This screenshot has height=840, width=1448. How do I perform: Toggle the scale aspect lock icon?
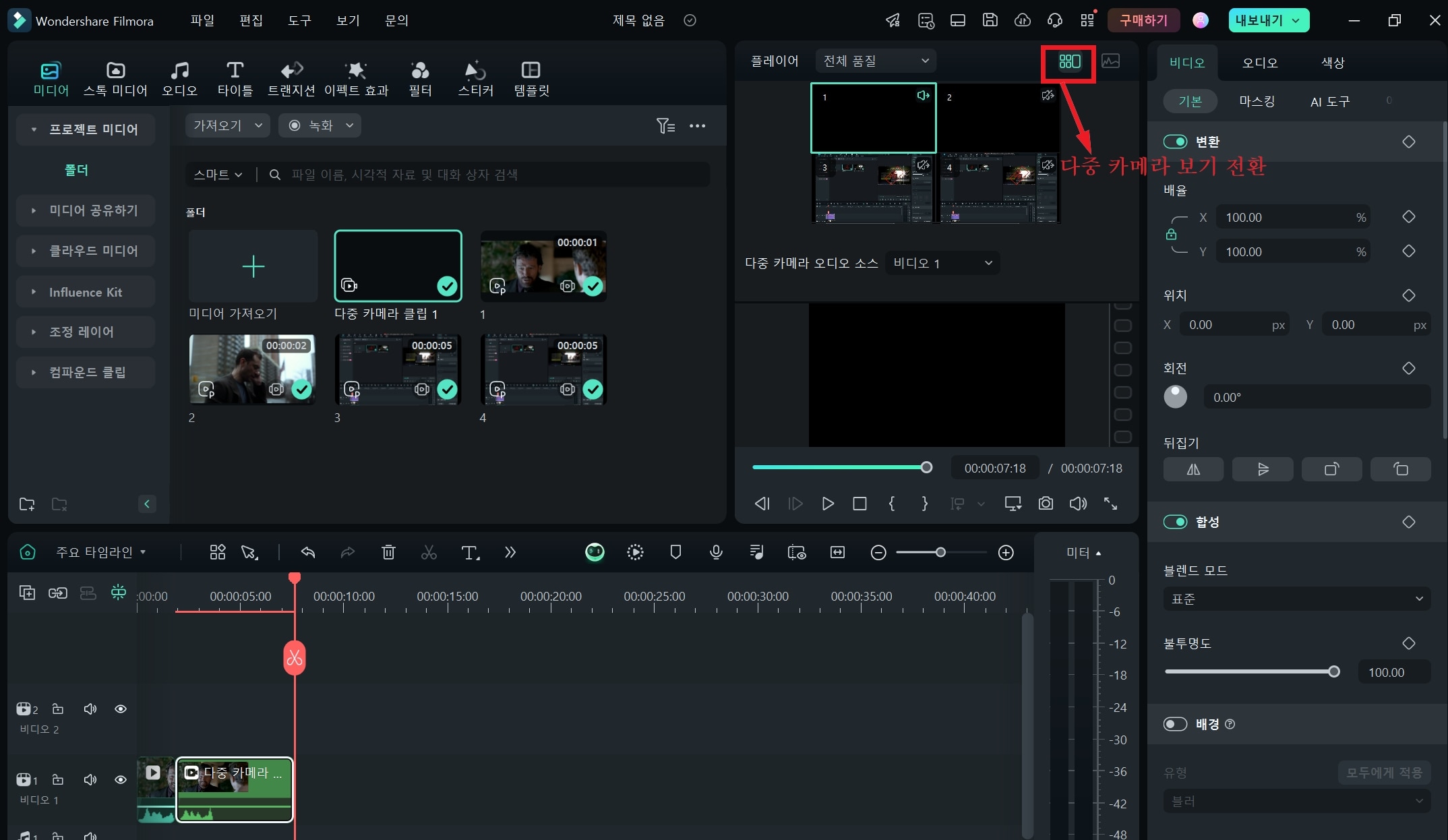point(1171,234)
